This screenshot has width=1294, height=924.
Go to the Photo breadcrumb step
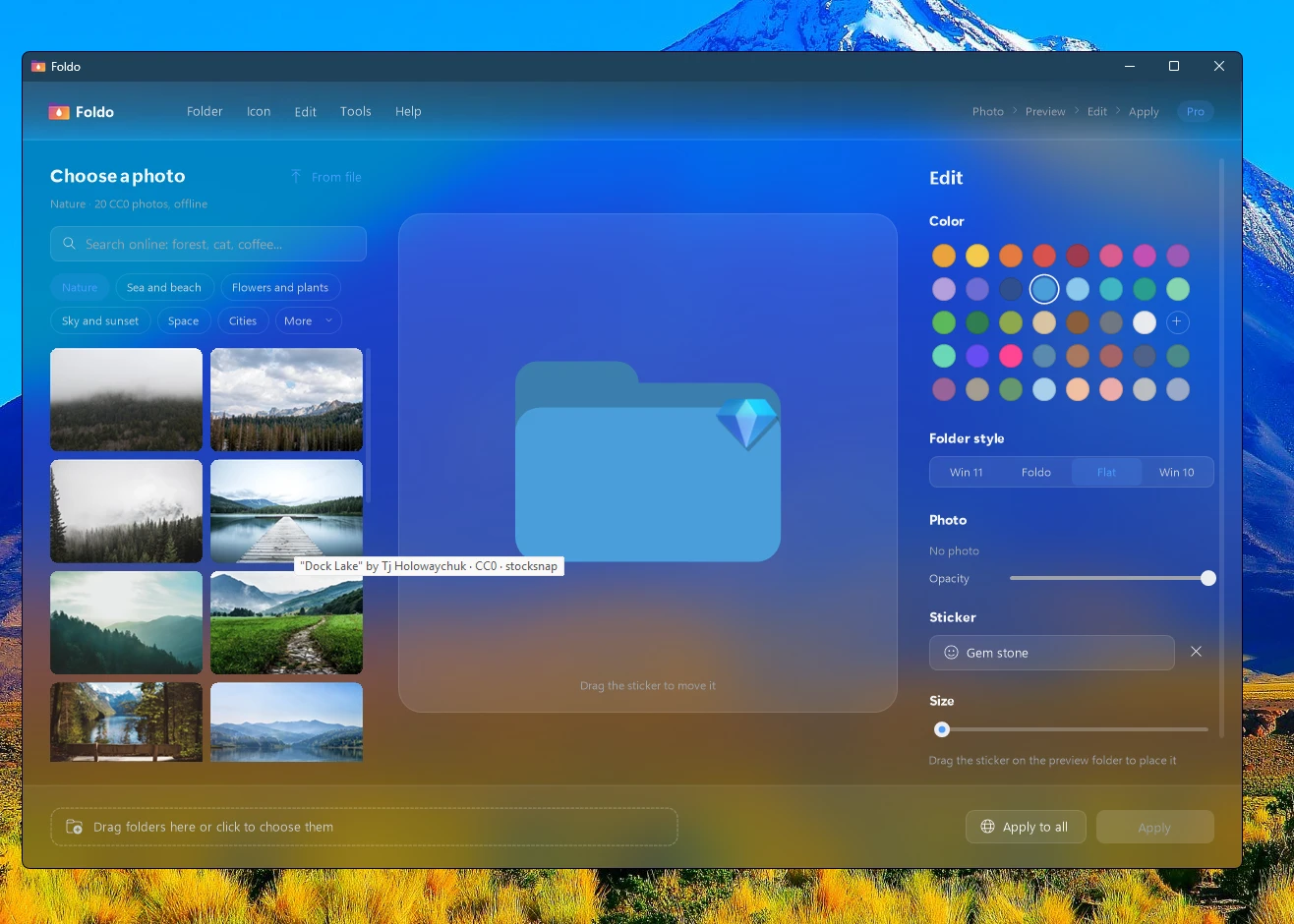988,111
